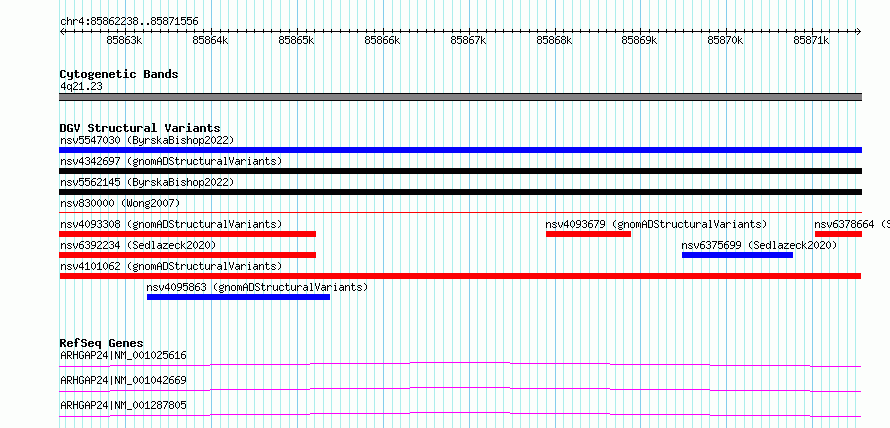The image size is (890, 428).
Task: Click the 85869k ruler position
Action: [640, 40]
